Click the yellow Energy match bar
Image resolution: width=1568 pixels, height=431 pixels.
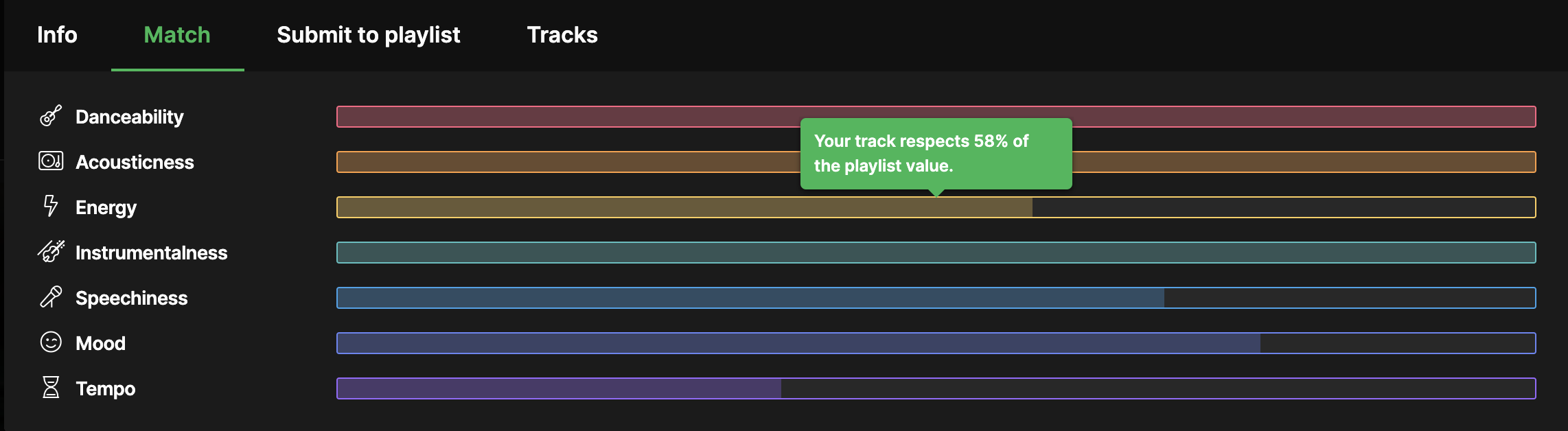coord(936,207)
